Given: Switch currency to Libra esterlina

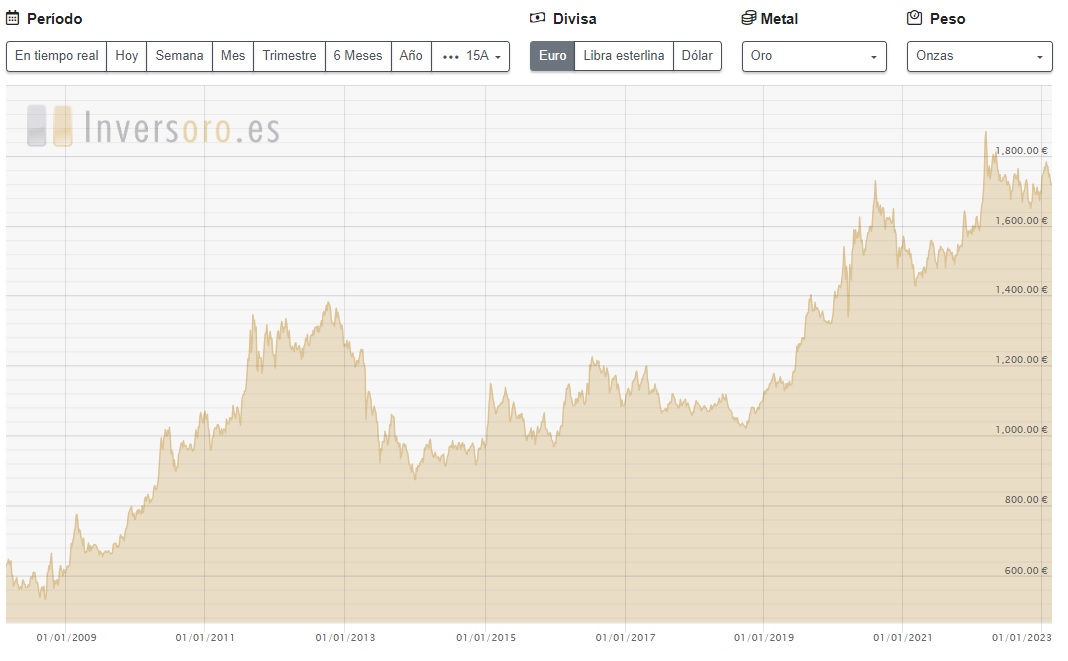Looking at the screenshot, I should click(623, 56).
